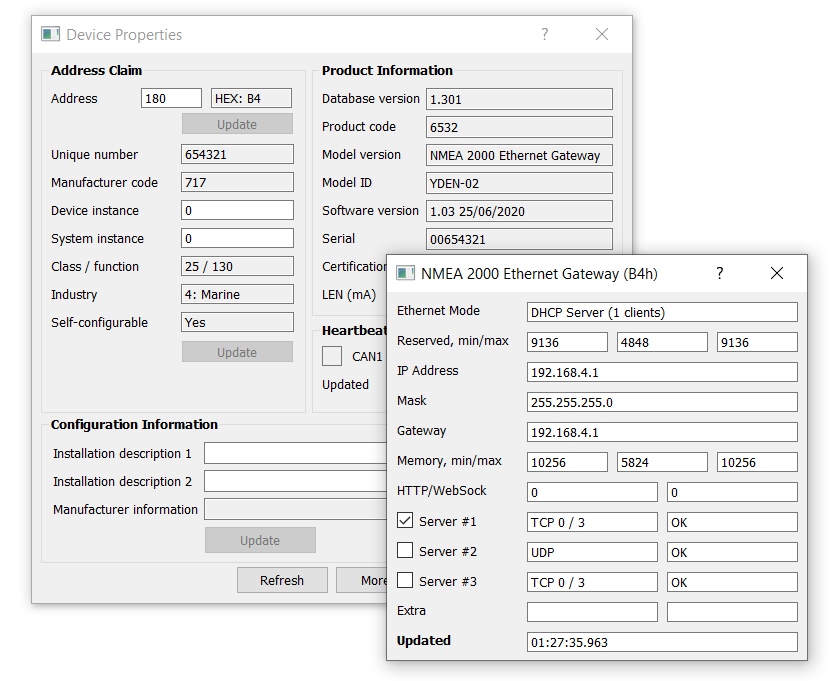Click the second HTTP/WebSock value field

[732, 492]
